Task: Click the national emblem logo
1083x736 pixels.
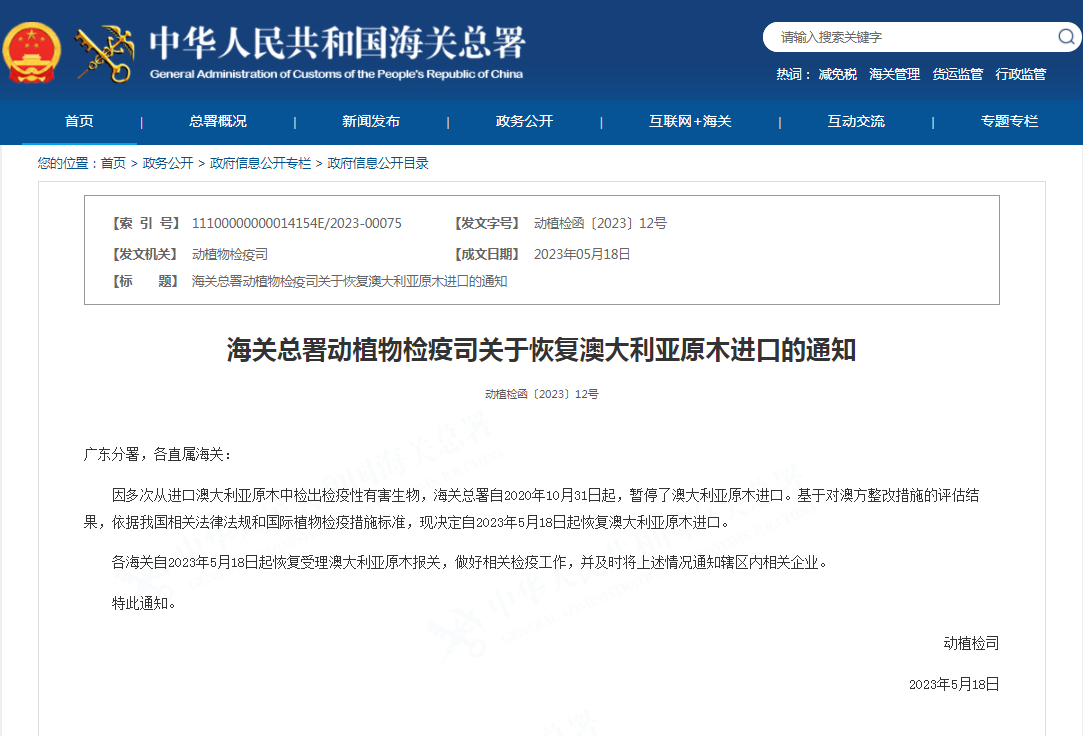Action: pos(32,50)
